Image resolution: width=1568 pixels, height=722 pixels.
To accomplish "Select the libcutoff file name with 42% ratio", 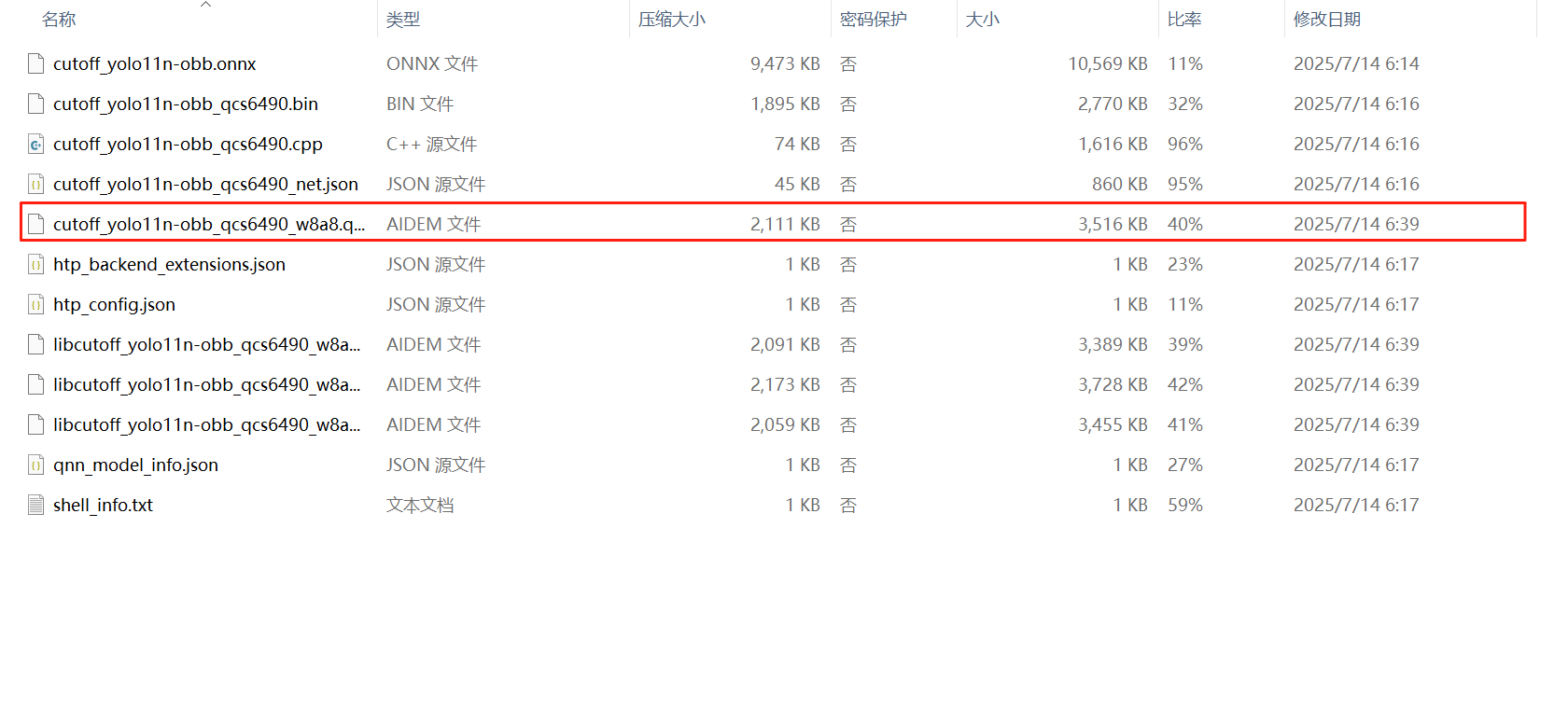I will [x=206, y=384].
